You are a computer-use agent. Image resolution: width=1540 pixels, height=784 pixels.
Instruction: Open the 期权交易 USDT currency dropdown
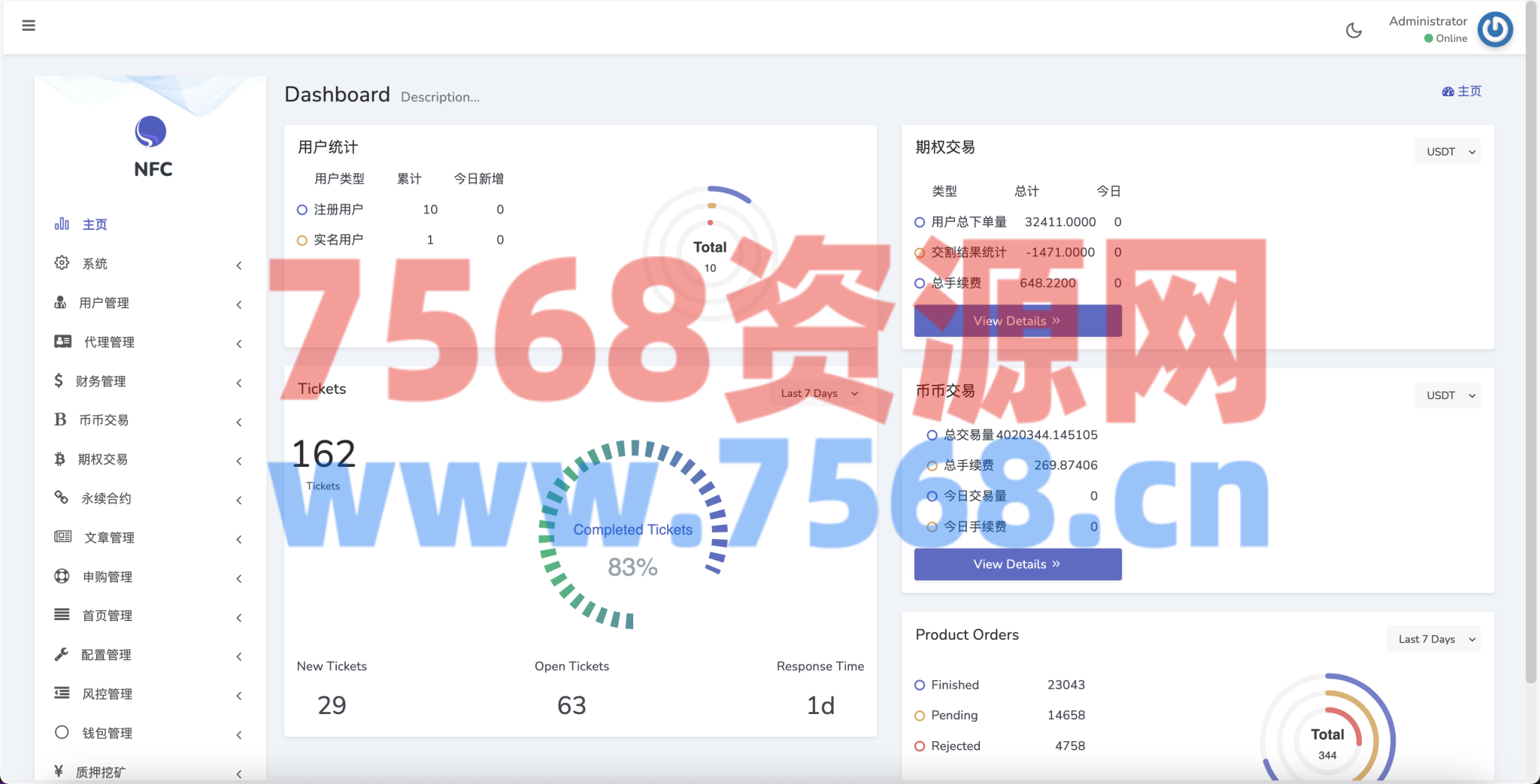[x=1448, y=152]
